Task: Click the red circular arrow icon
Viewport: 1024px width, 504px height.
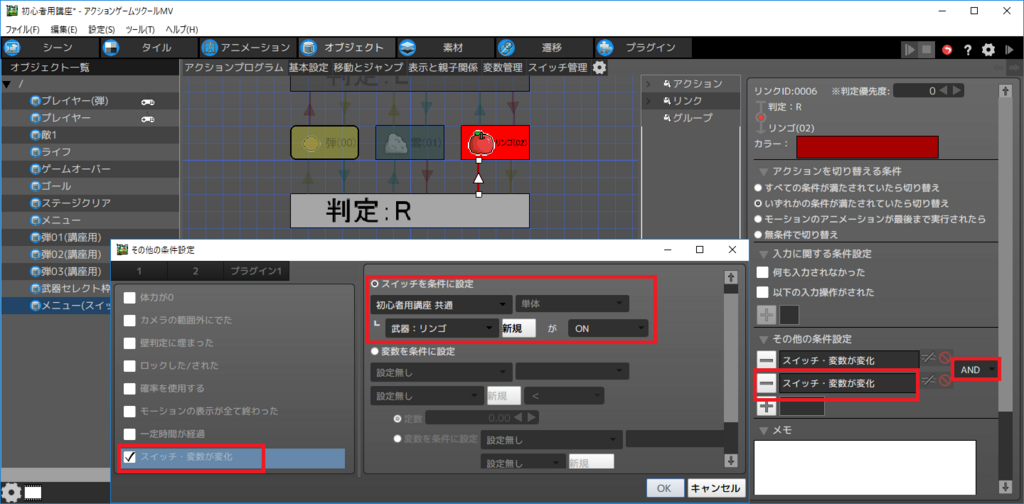Action: point(948,50)
